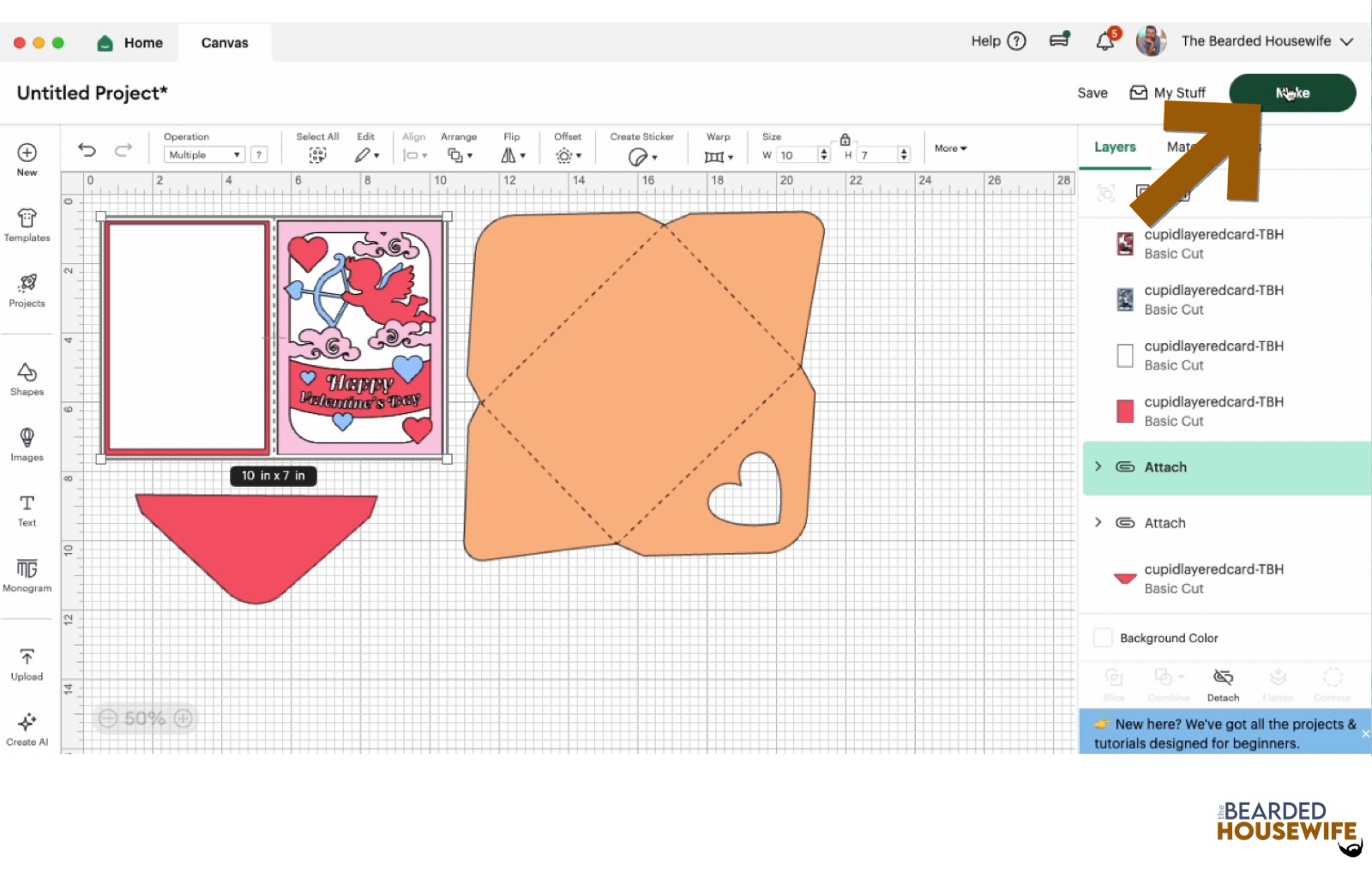The height and width of the screenshot is (872, 1372).
Task: Click the Detach icon
Action: point(1223,684)
